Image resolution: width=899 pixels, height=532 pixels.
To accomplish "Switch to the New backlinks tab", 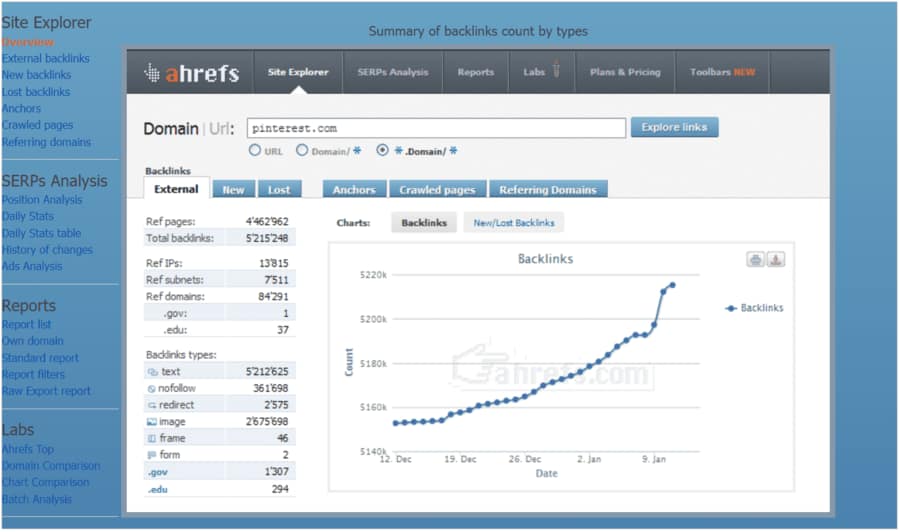I will [x=233, y=189].
